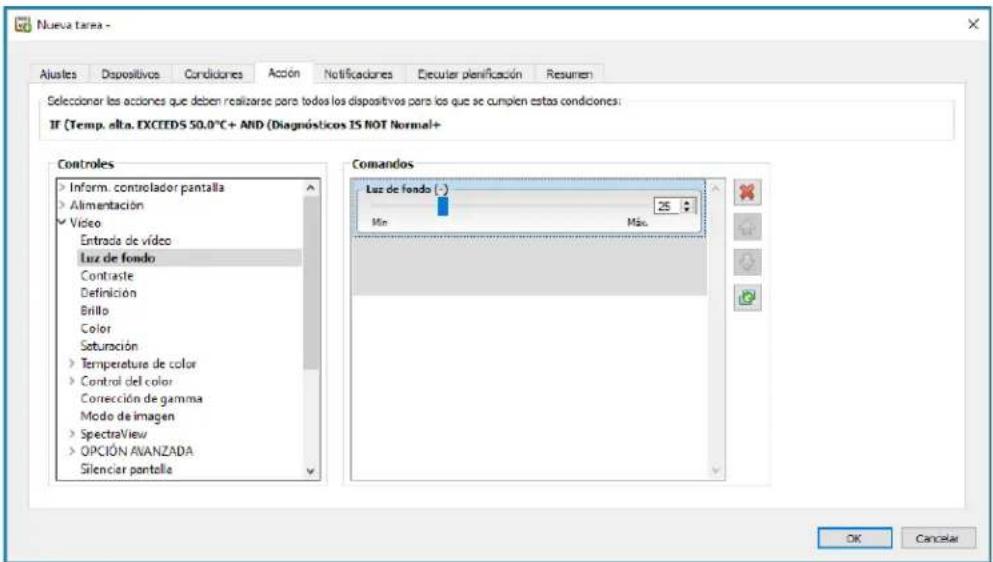Collapse the Vídeo tree node
993x562 pixels.
point(62,223)
